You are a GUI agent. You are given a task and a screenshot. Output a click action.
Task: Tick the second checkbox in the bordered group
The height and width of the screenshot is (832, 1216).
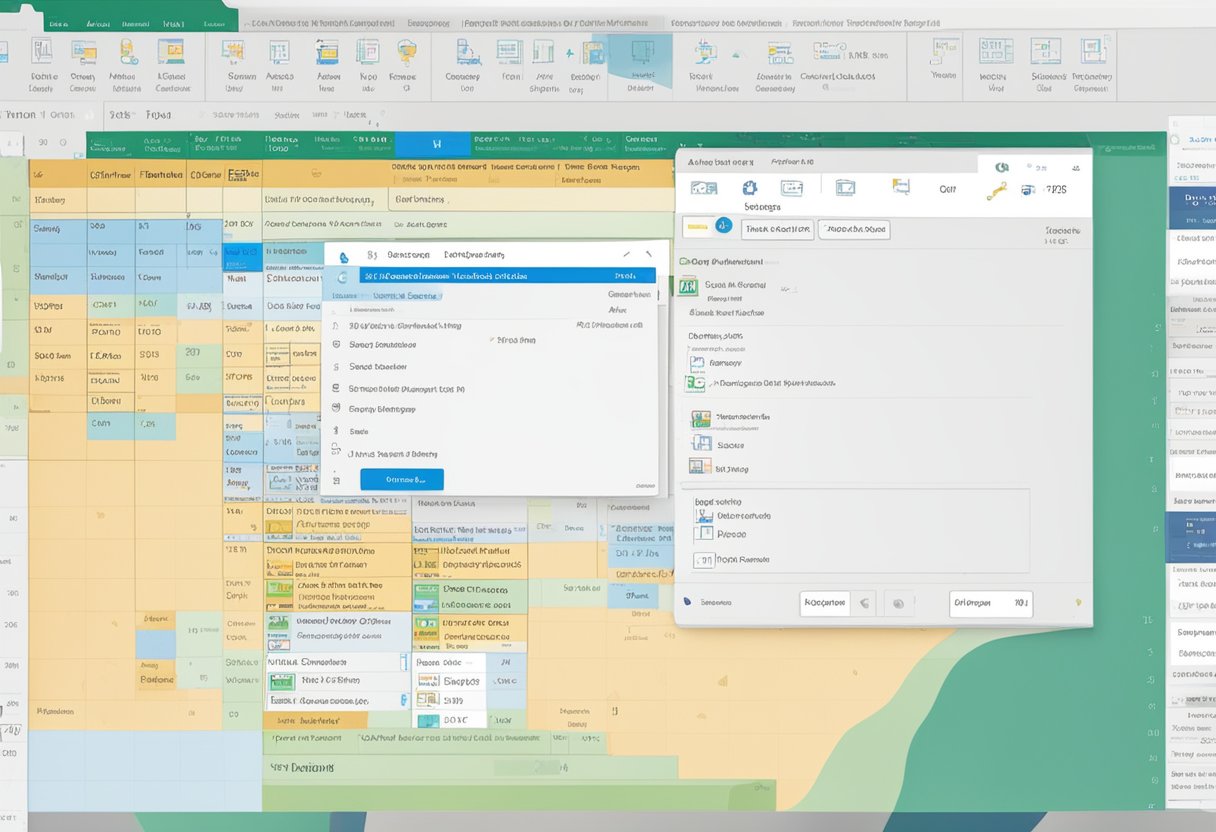click(704, 535)
